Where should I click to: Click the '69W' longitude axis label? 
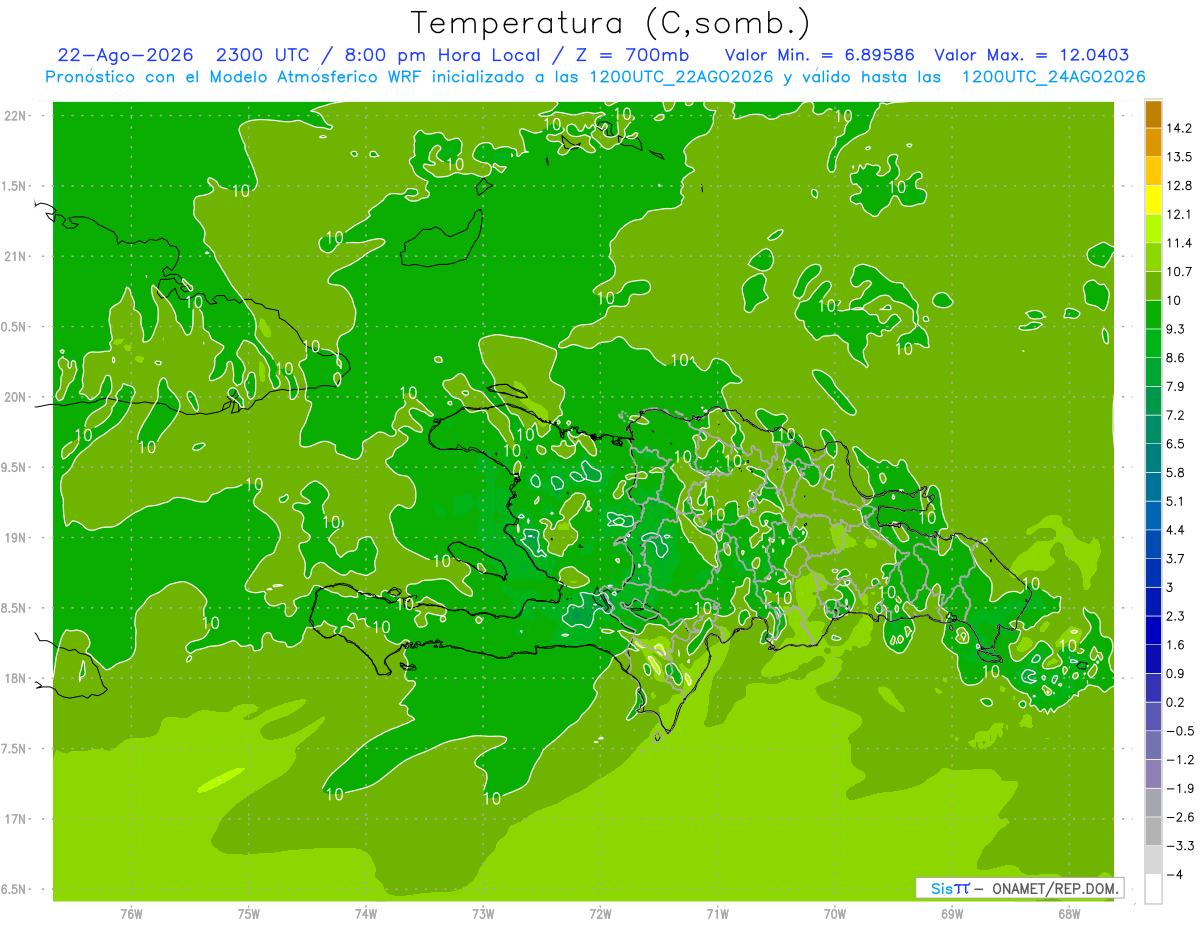[x=951, y=913]
